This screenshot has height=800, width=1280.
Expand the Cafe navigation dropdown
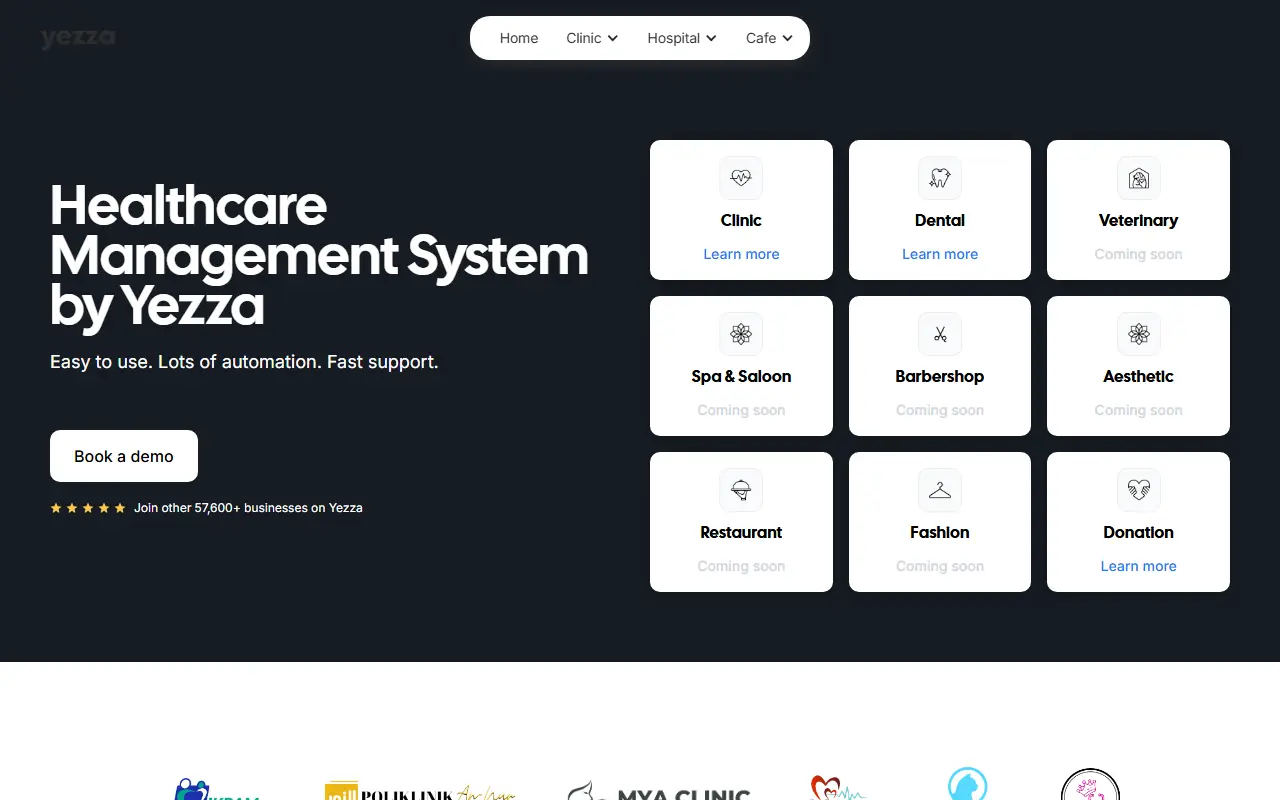[769, 38]
